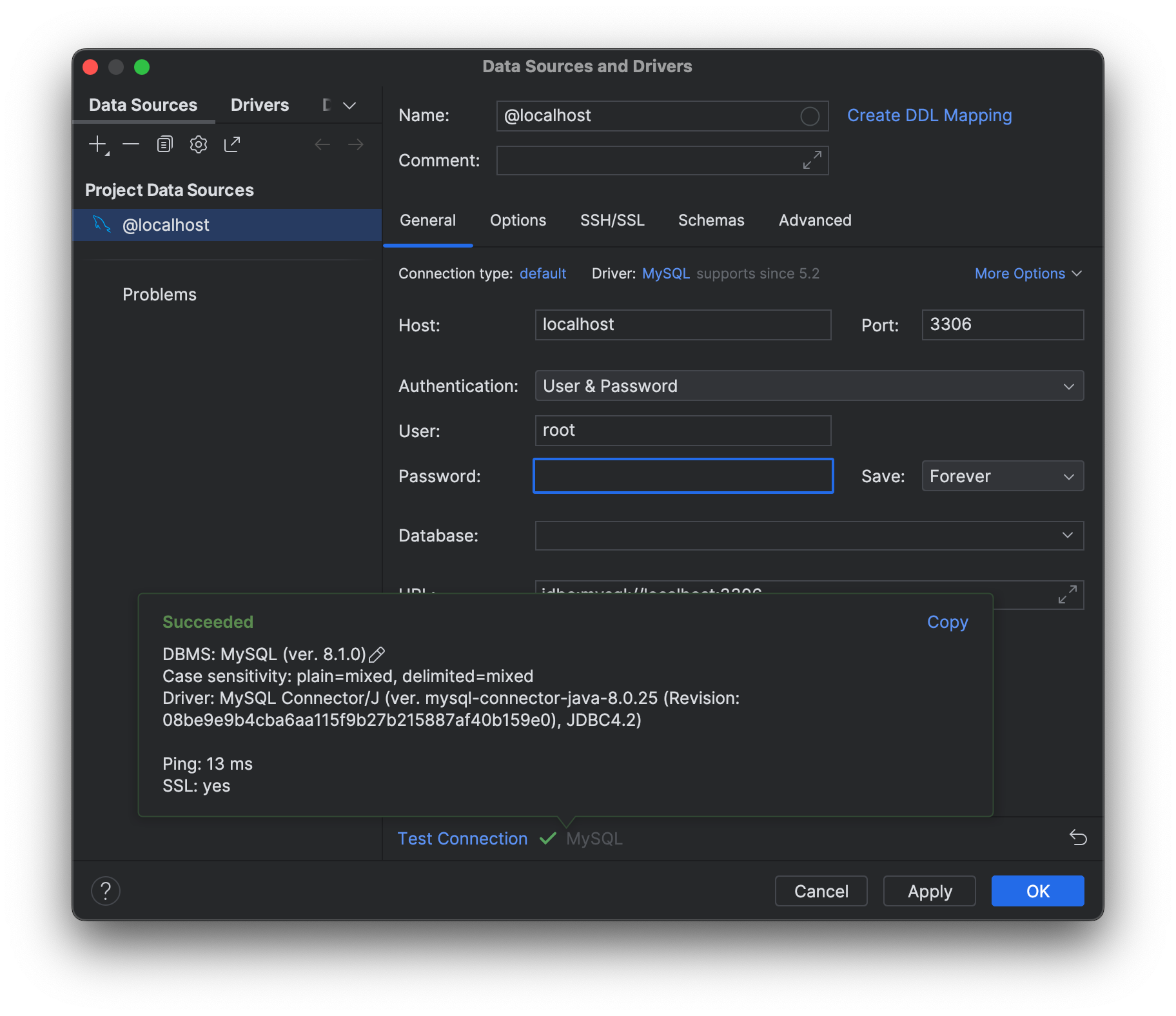Click the edit pencil next to DBMS version
This screenshot has height=1016, width=1176.
point(377,655)
